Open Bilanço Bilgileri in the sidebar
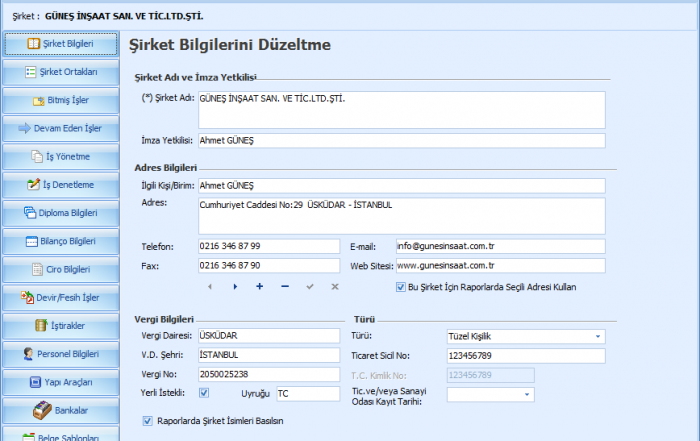The image size is (700, 441). point(61,241)
